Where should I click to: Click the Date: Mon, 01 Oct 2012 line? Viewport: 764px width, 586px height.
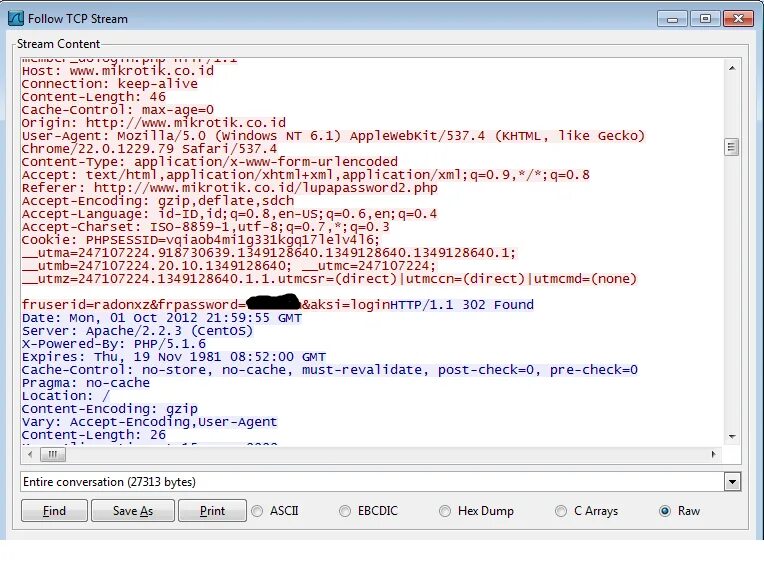[x=162, y=318]
